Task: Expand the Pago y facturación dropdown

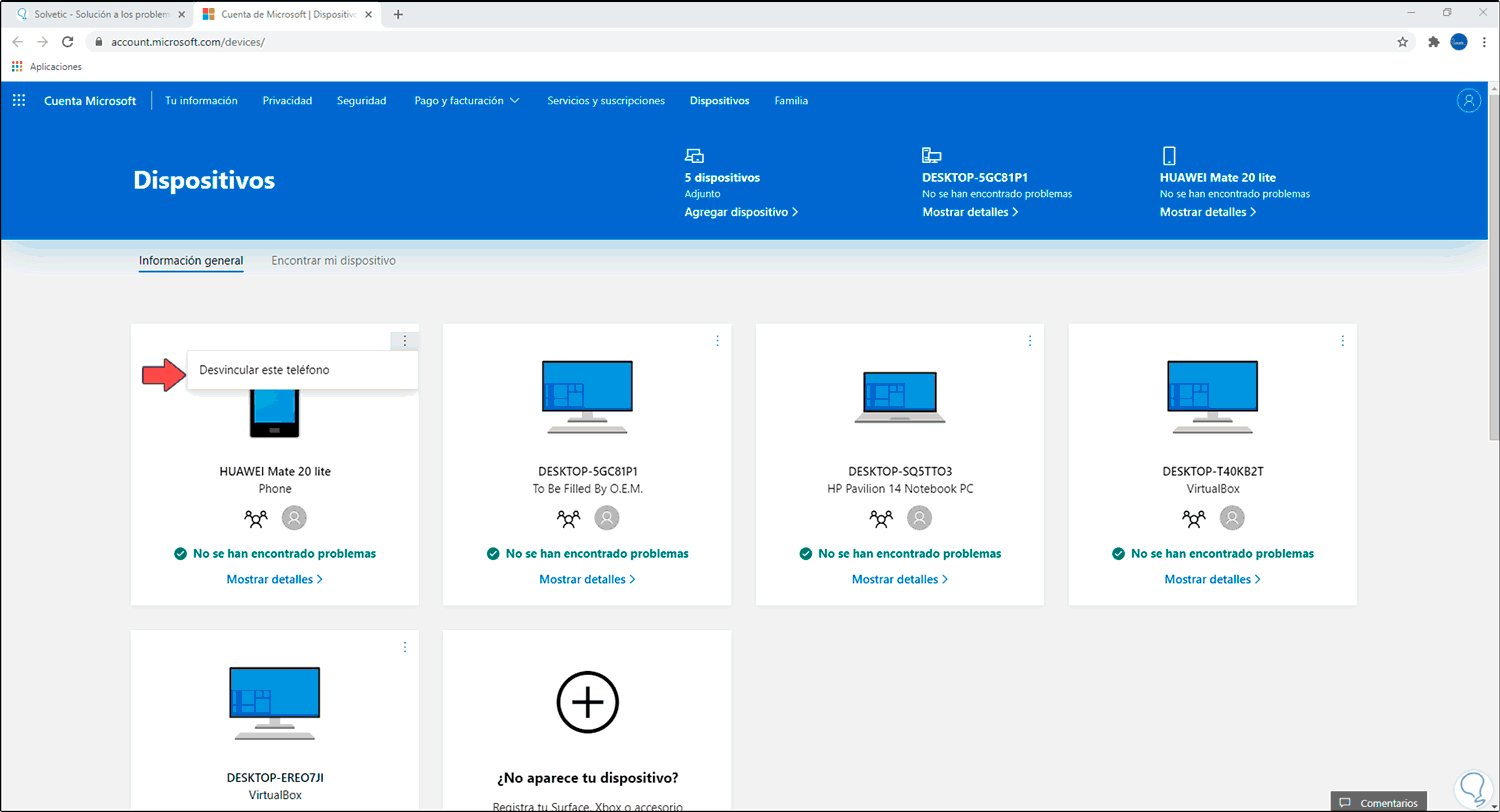Action: 467,101
